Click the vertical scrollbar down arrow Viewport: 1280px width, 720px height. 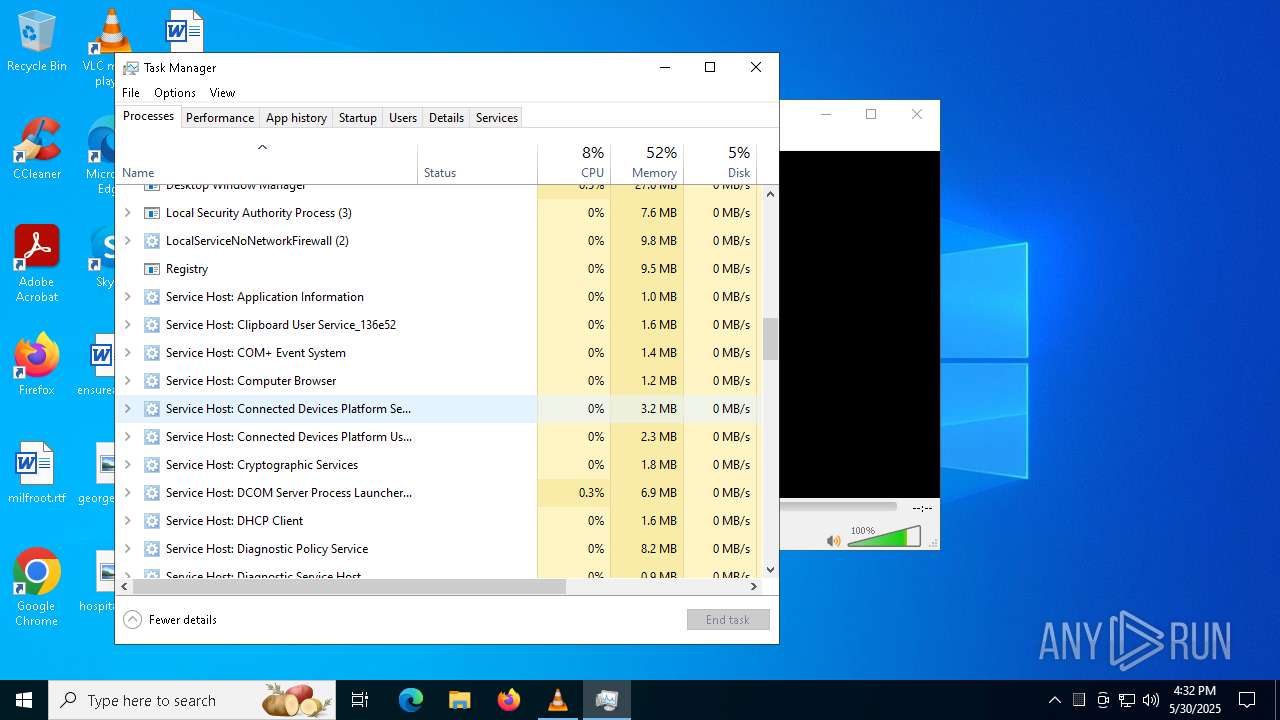[x=770, y=570]
